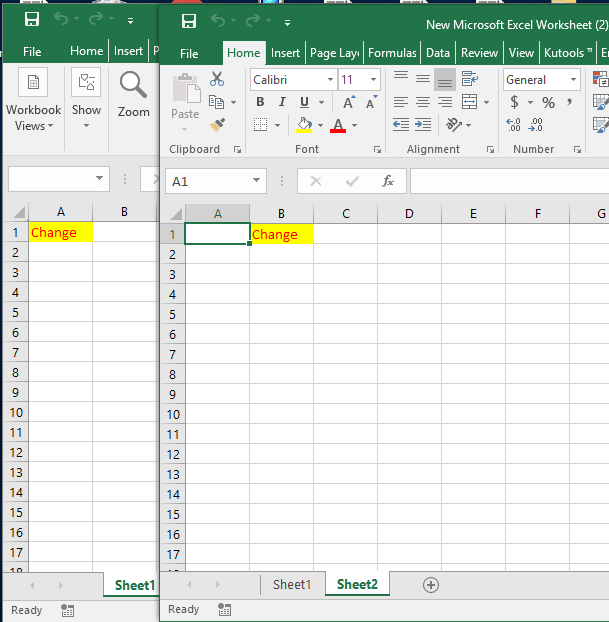Open the Calibri font name dropdown
The height and width of the screenshot is (622, 609).
pyautogui.click(x=329, y=80)
